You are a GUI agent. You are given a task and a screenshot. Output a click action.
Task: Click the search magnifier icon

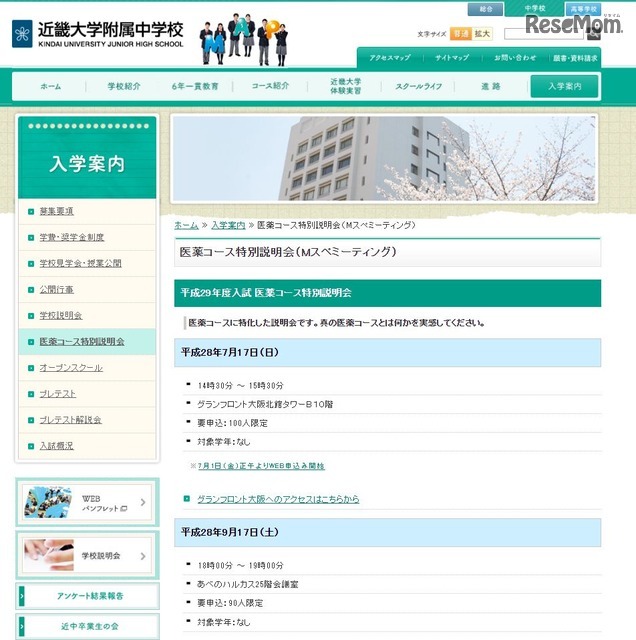(x=594, y=35)
